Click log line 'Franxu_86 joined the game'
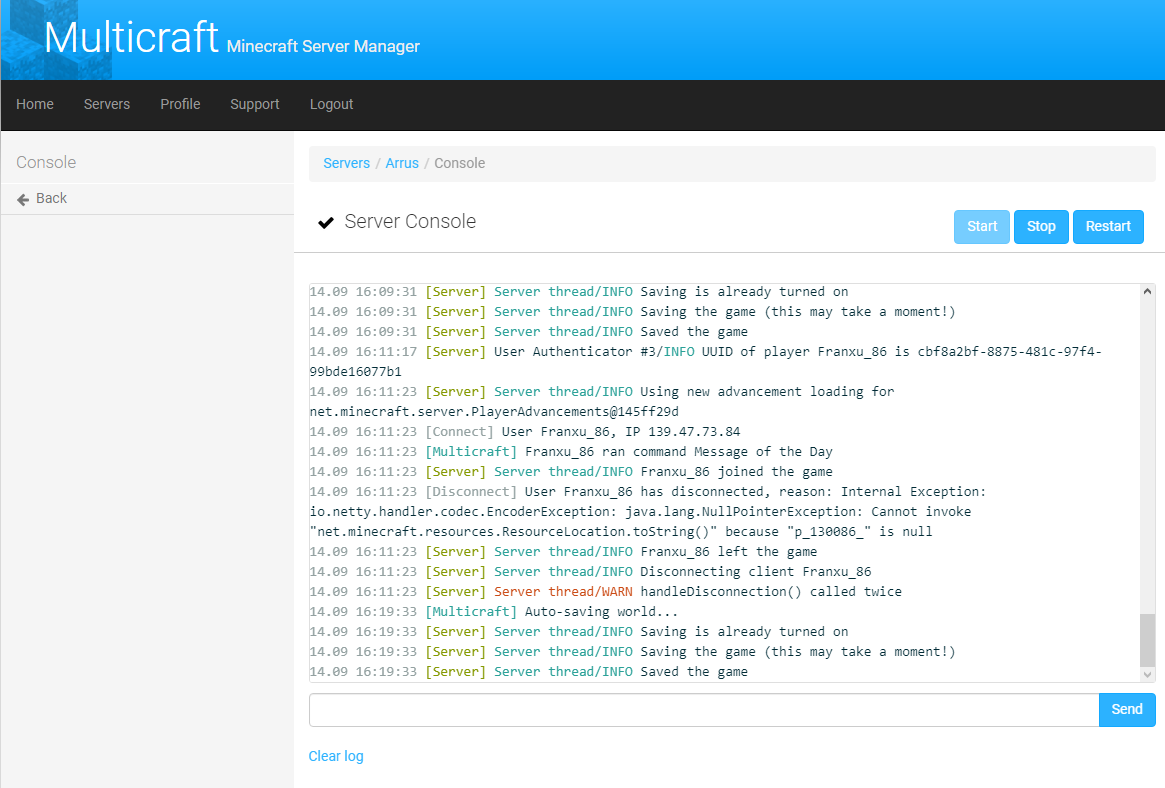This screenshot has width=1165, height=788. click(x=571, y=472)
